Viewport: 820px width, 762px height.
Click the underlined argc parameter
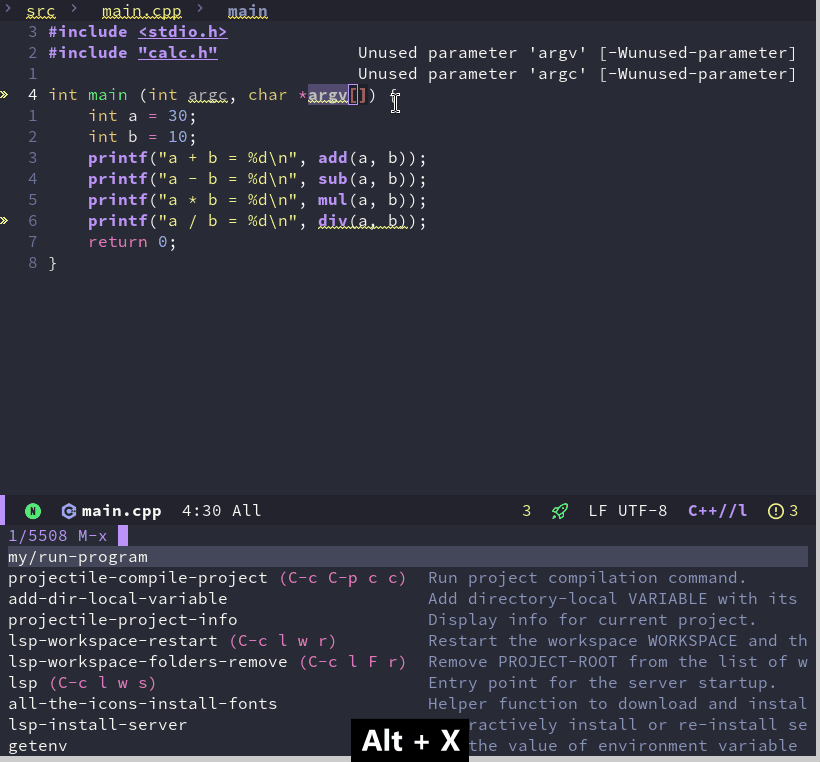click(208, 95)
